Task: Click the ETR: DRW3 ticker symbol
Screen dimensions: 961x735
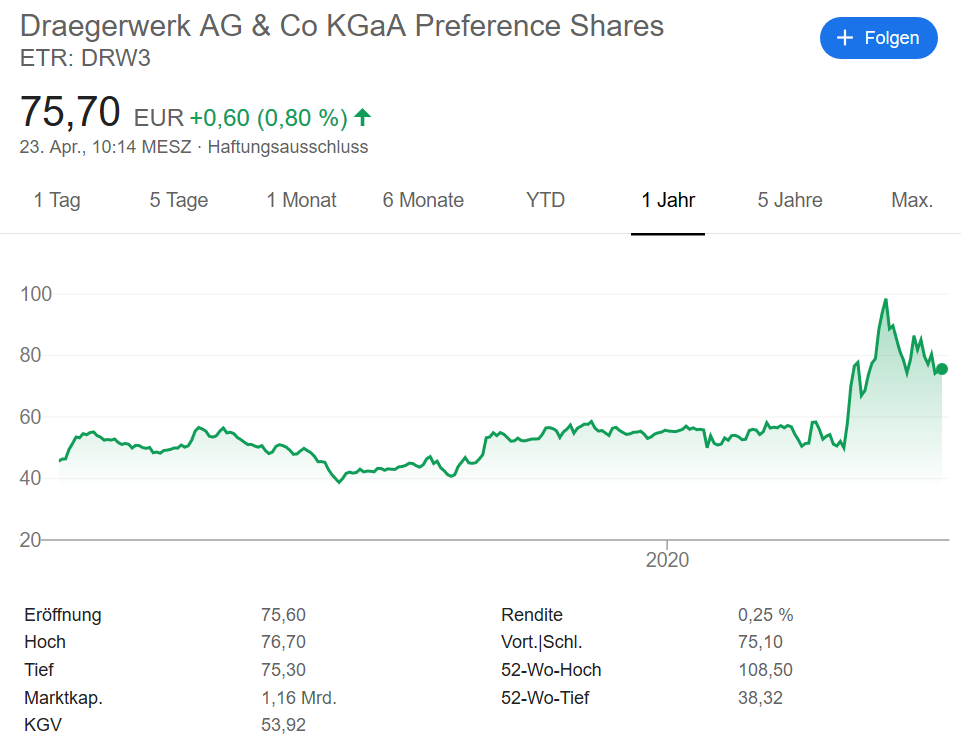Action: (x=85, y=58)
